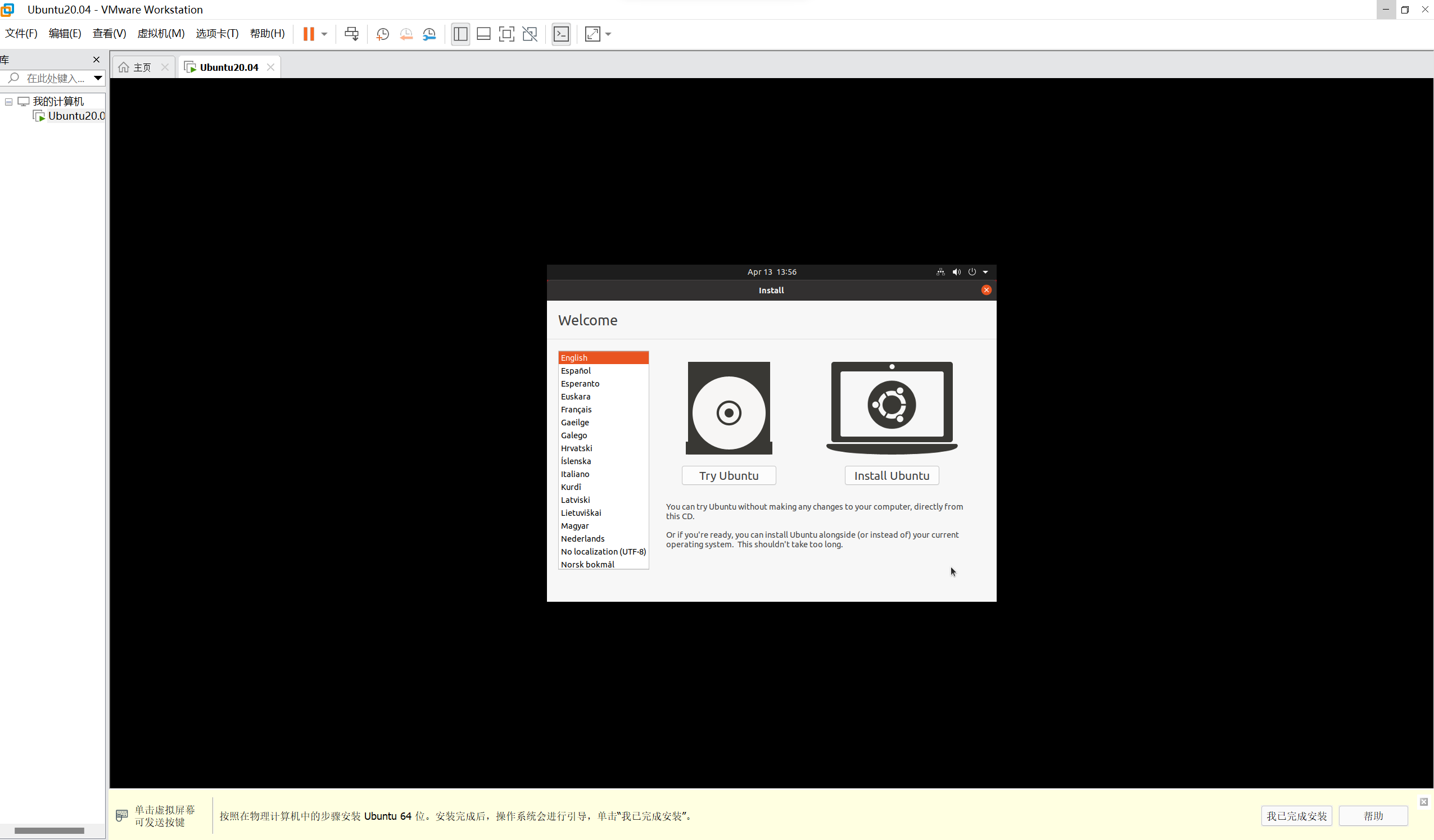
Task: Expand Ubuntu system menu arrow
Action: tap(985, 272)
